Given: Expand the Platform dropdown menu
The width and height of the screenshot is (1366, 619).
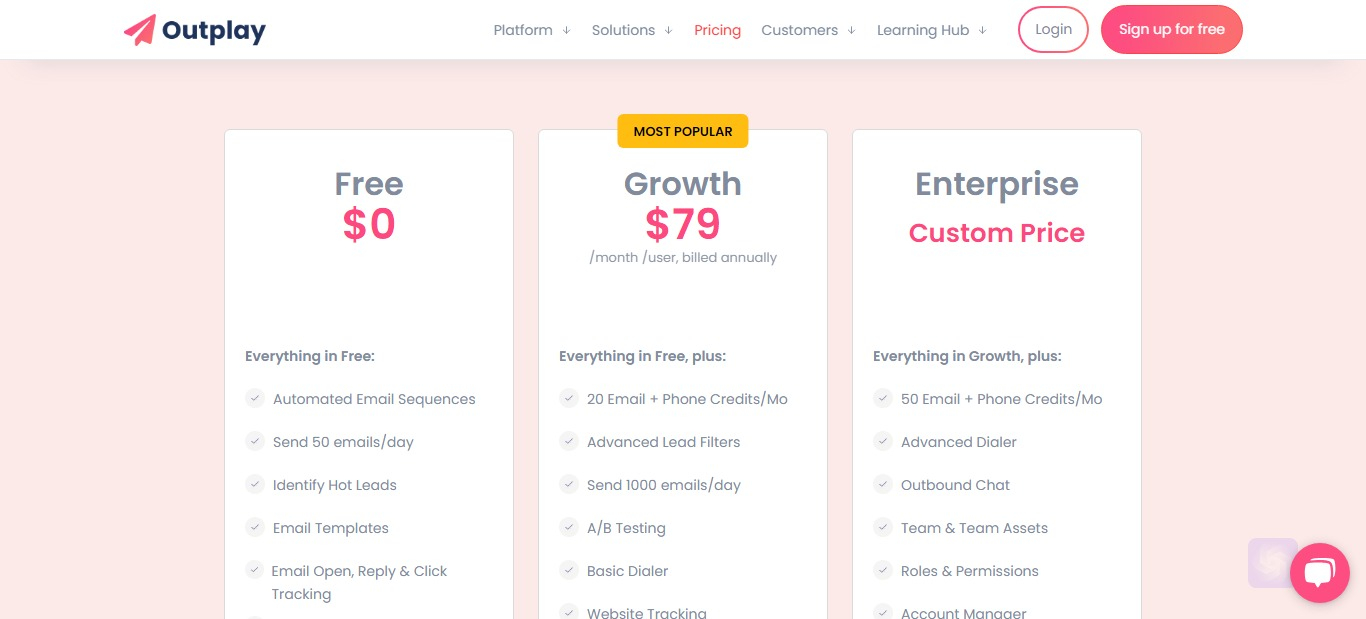Looking at the screenshot, I should point(532,30).
